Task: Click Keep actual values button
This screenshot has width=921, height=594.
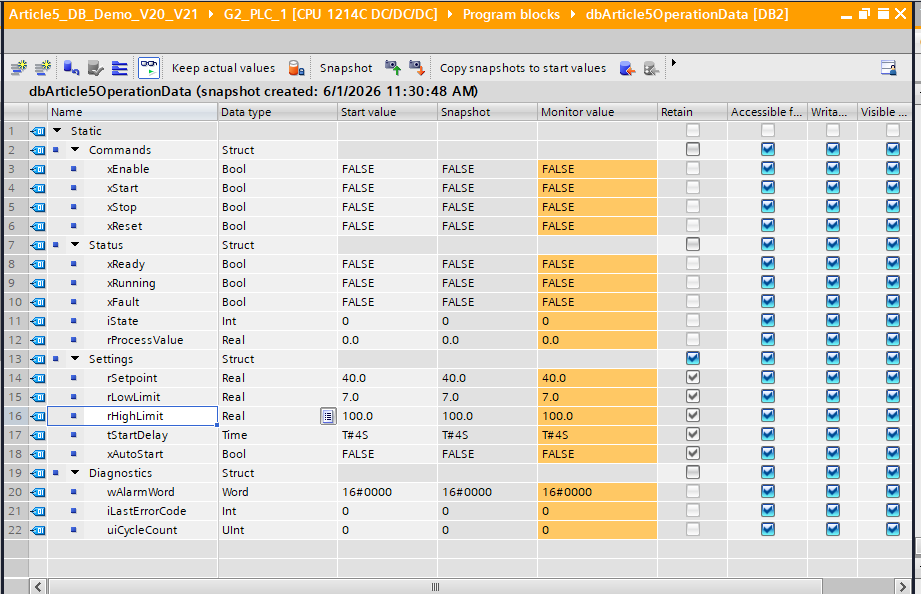Action: 223,68
